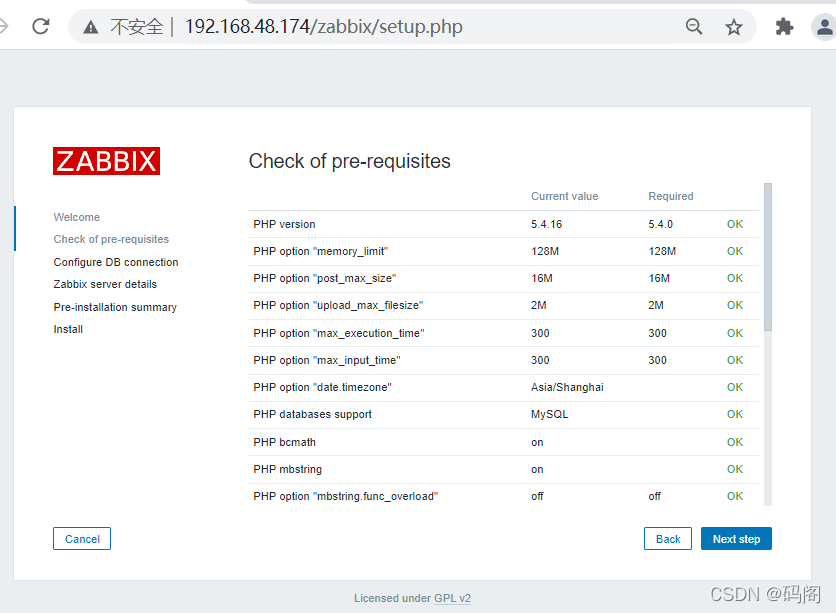
Task: Click OK status for PHP mbstring
Action: click(735, 469)
